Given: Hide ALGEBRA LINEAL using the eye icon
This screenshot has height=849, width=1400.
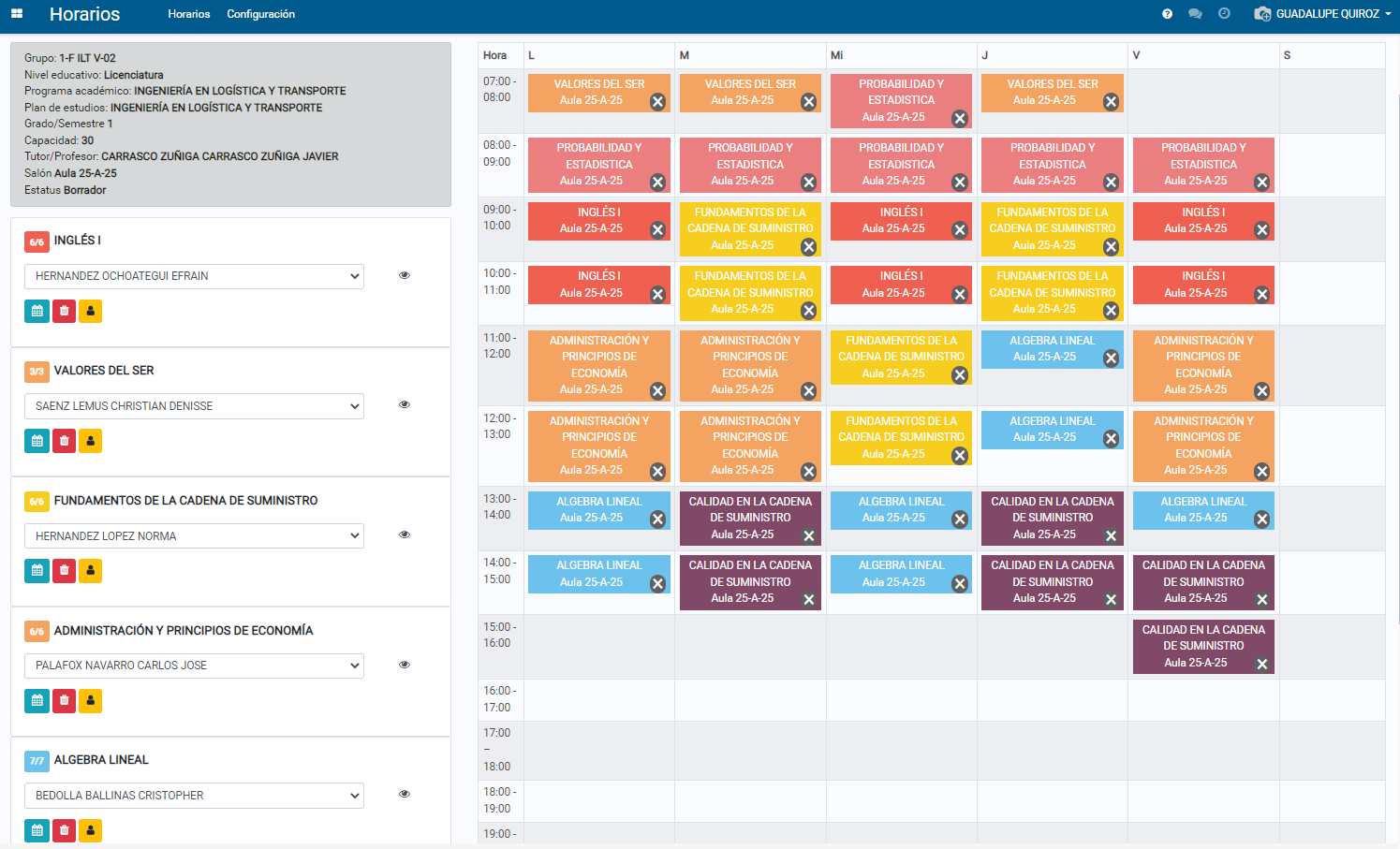Looking at the screenshot, I should coord(405,794).
